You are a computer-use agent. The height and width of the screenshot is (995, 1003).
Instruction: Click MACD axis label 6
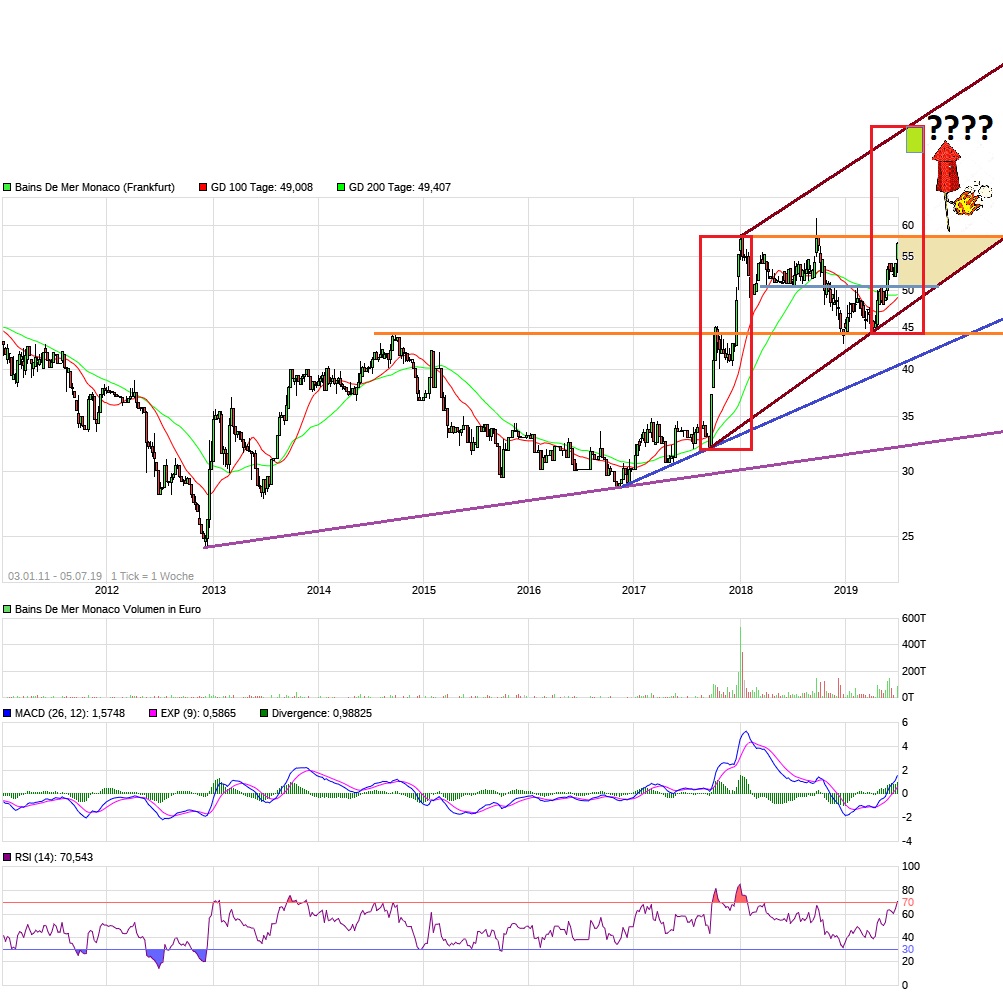point(904,723)
